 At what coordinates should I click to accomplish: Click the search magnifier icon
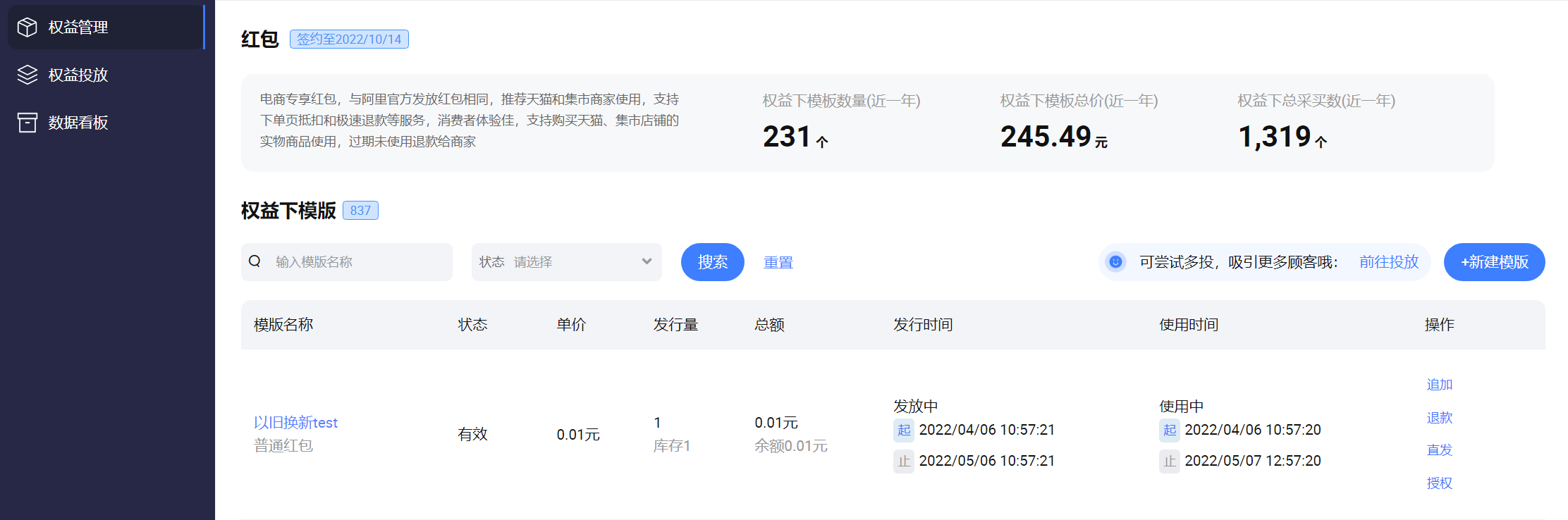(255, 261)
